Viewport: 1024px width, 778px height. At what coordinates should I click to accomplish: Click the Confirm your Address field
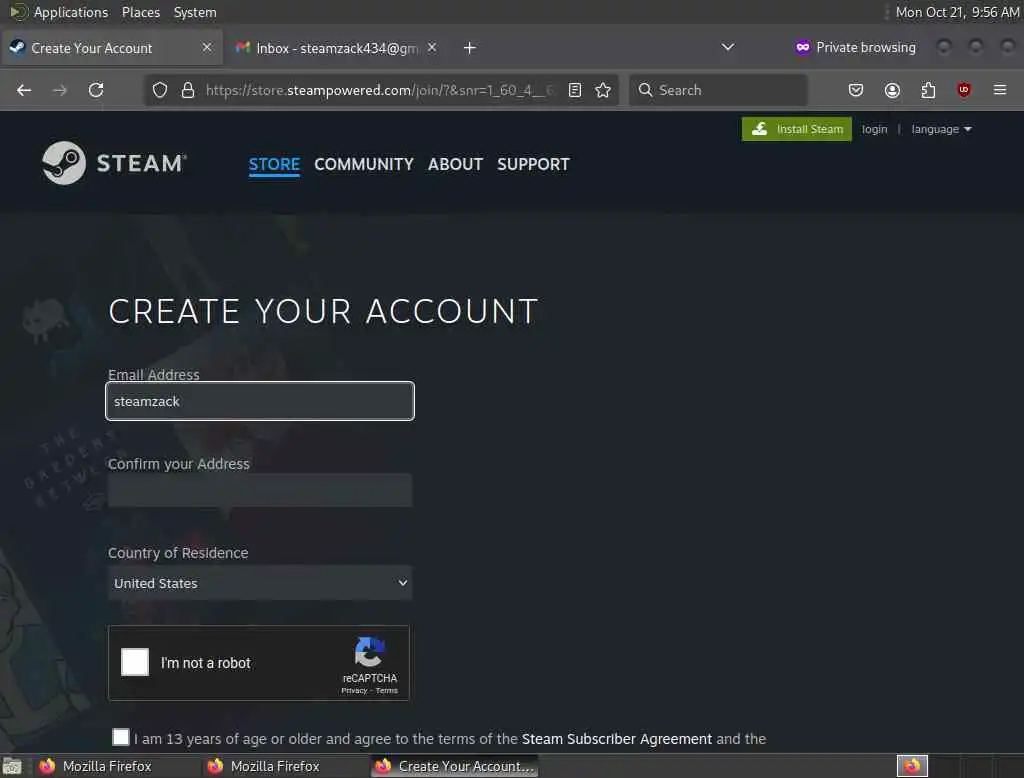pos(260,490)
